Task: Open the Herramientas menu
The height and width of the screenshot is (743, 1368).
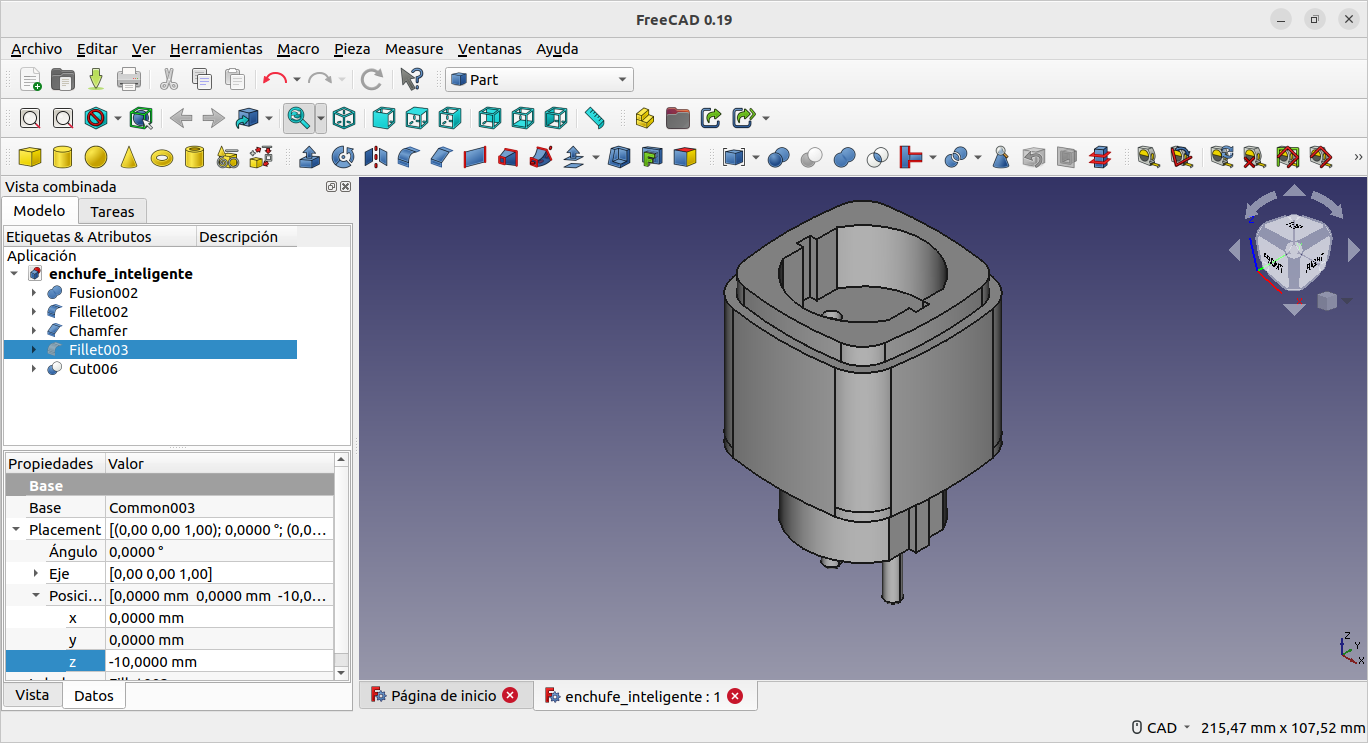Action: (216, 49)
